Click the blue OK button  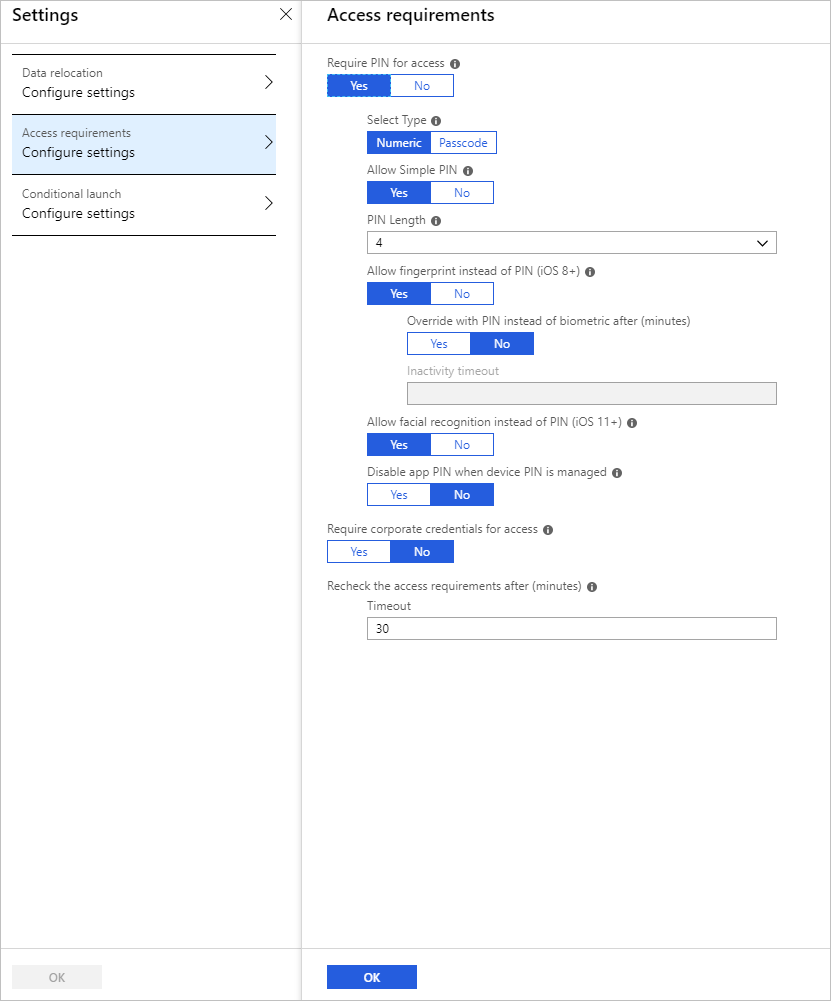(x=371, y=977)
